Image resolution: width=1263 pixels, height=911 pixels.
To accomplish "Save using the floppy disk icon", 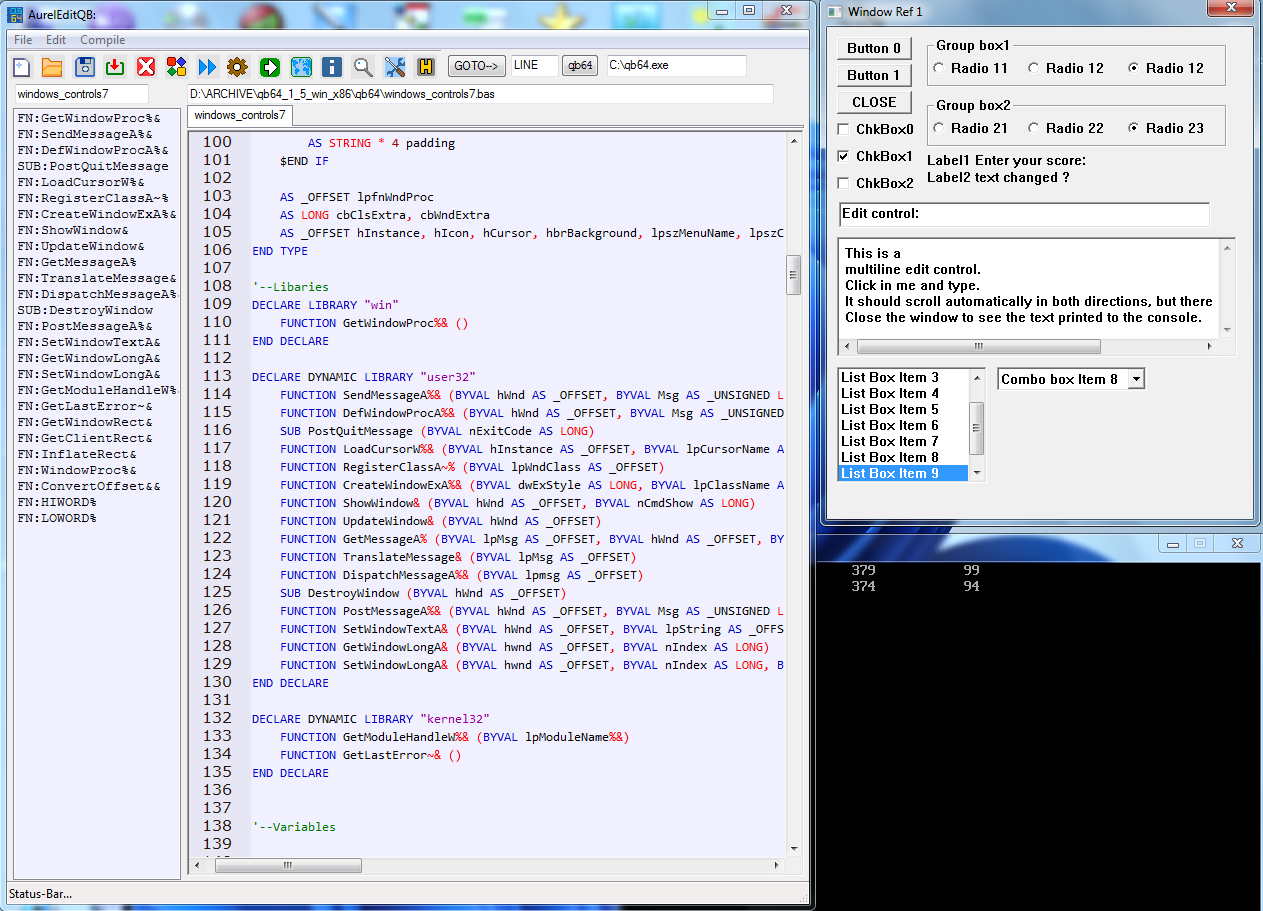I will point(84,67).
